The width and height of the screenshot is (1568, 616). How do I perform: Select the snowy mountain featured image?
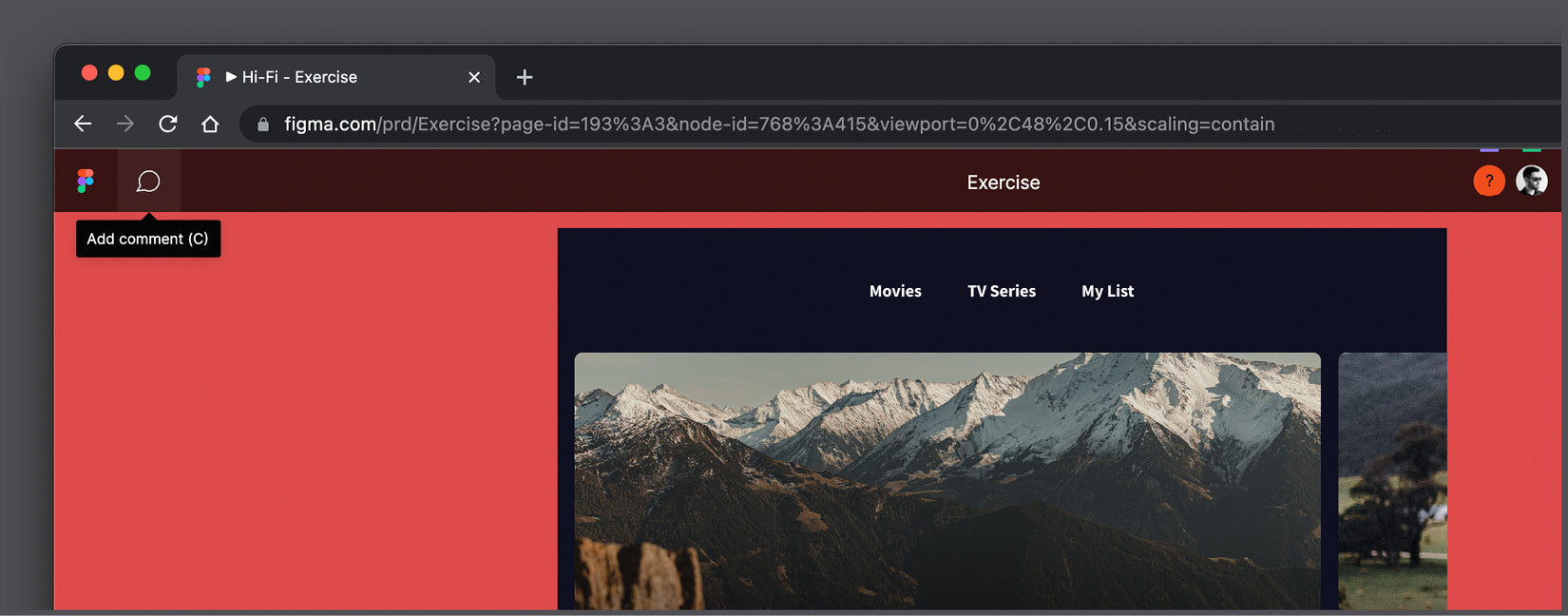pyautogui.click(x=947, y=481)
